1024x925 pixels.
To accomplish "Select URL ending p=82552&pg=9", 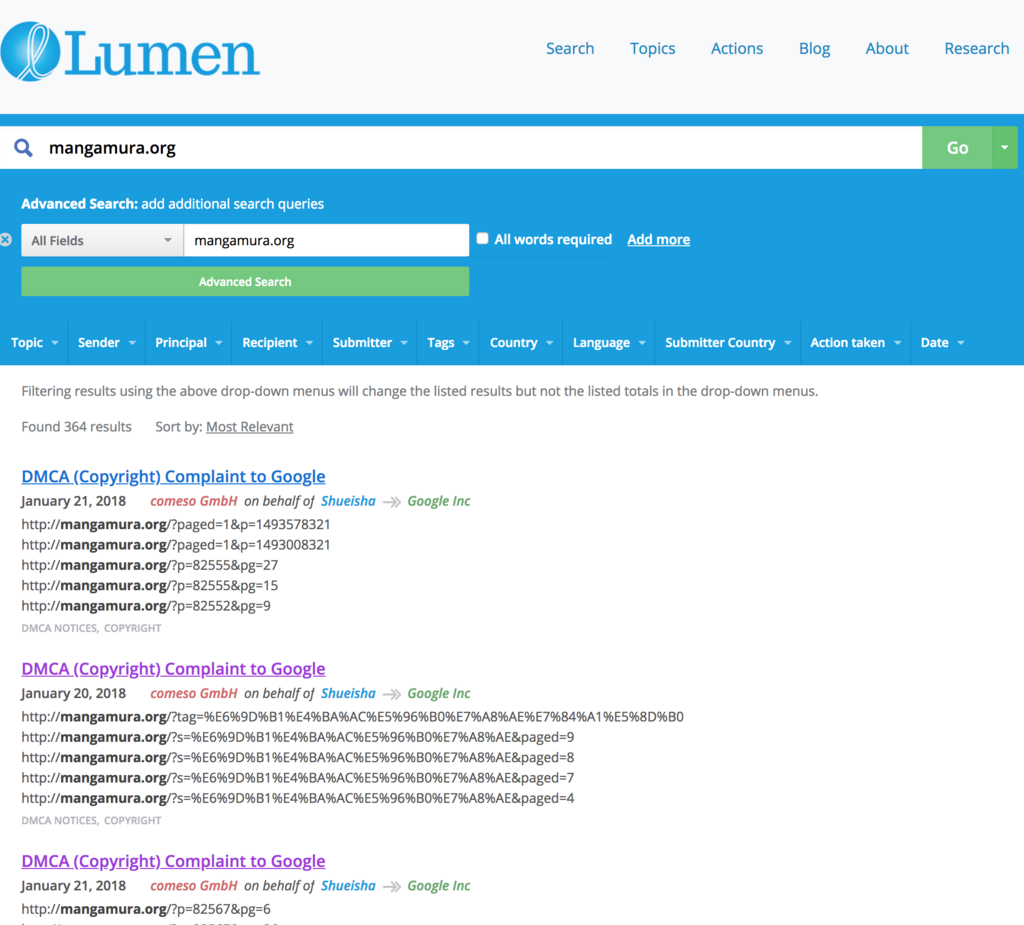I will tap(146, 606).
